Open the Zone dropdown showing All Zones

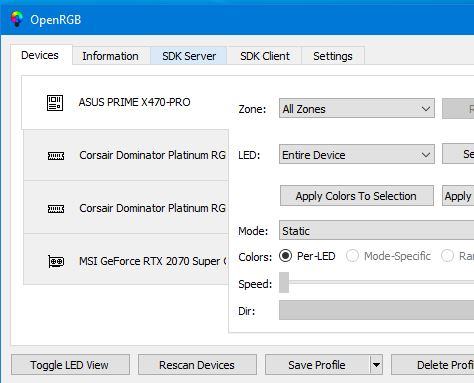pyautogui.click(x=357, y=109)
